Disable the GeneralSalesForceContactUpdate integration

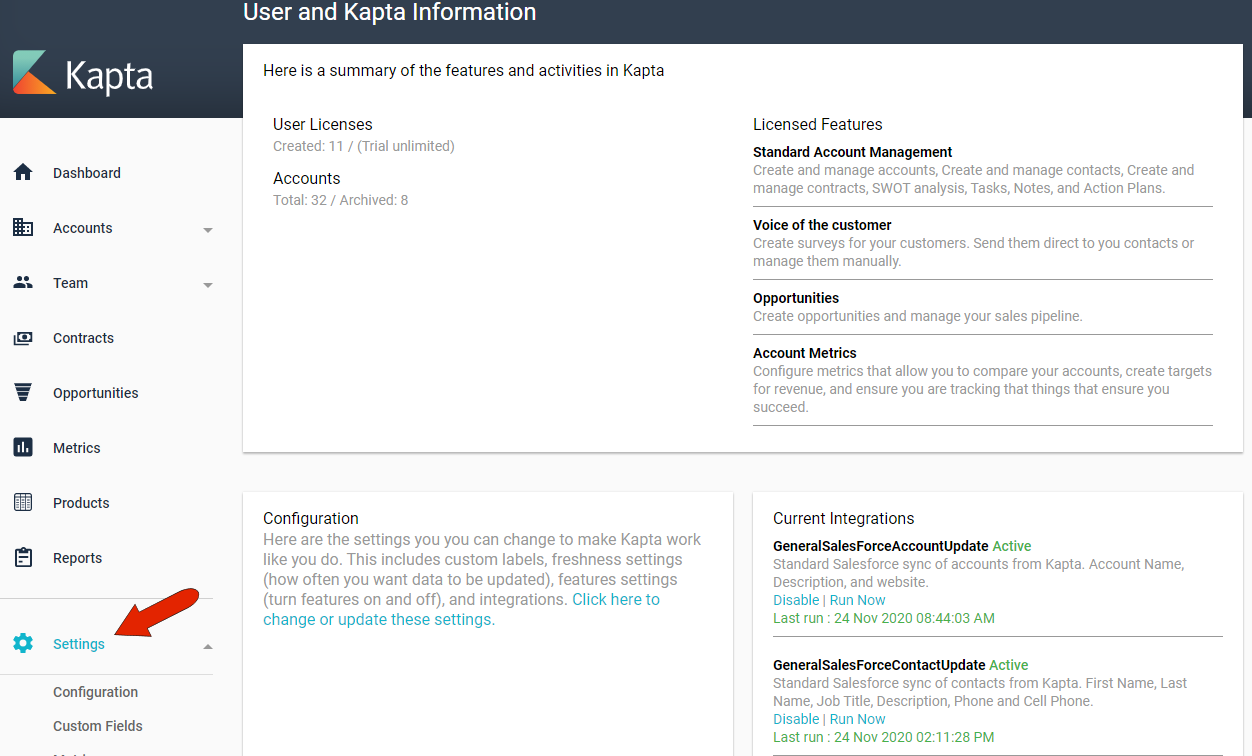click(796, 718)
